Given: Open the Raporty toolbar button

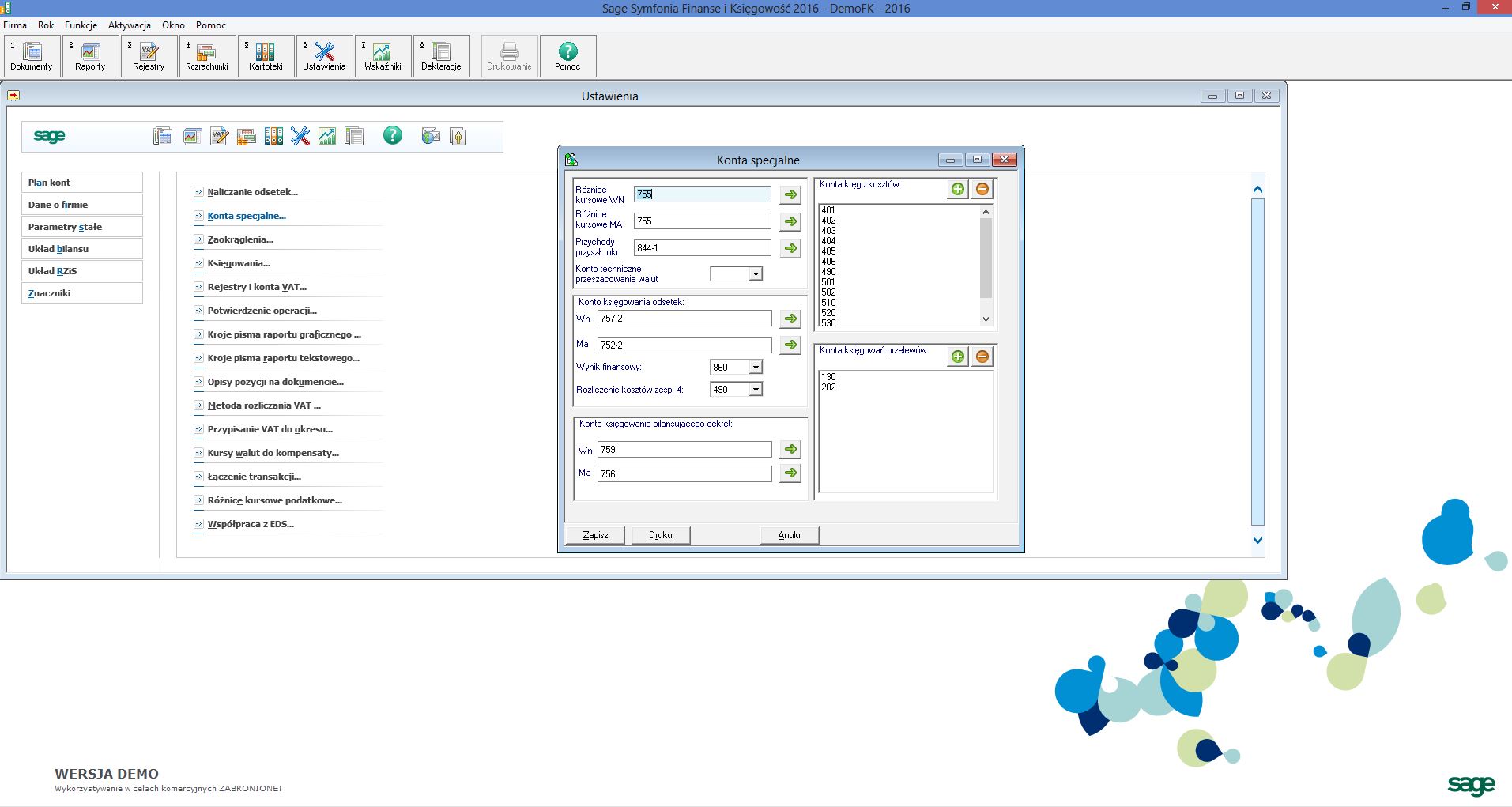Looking at the screenshot, I should (90, 56).
